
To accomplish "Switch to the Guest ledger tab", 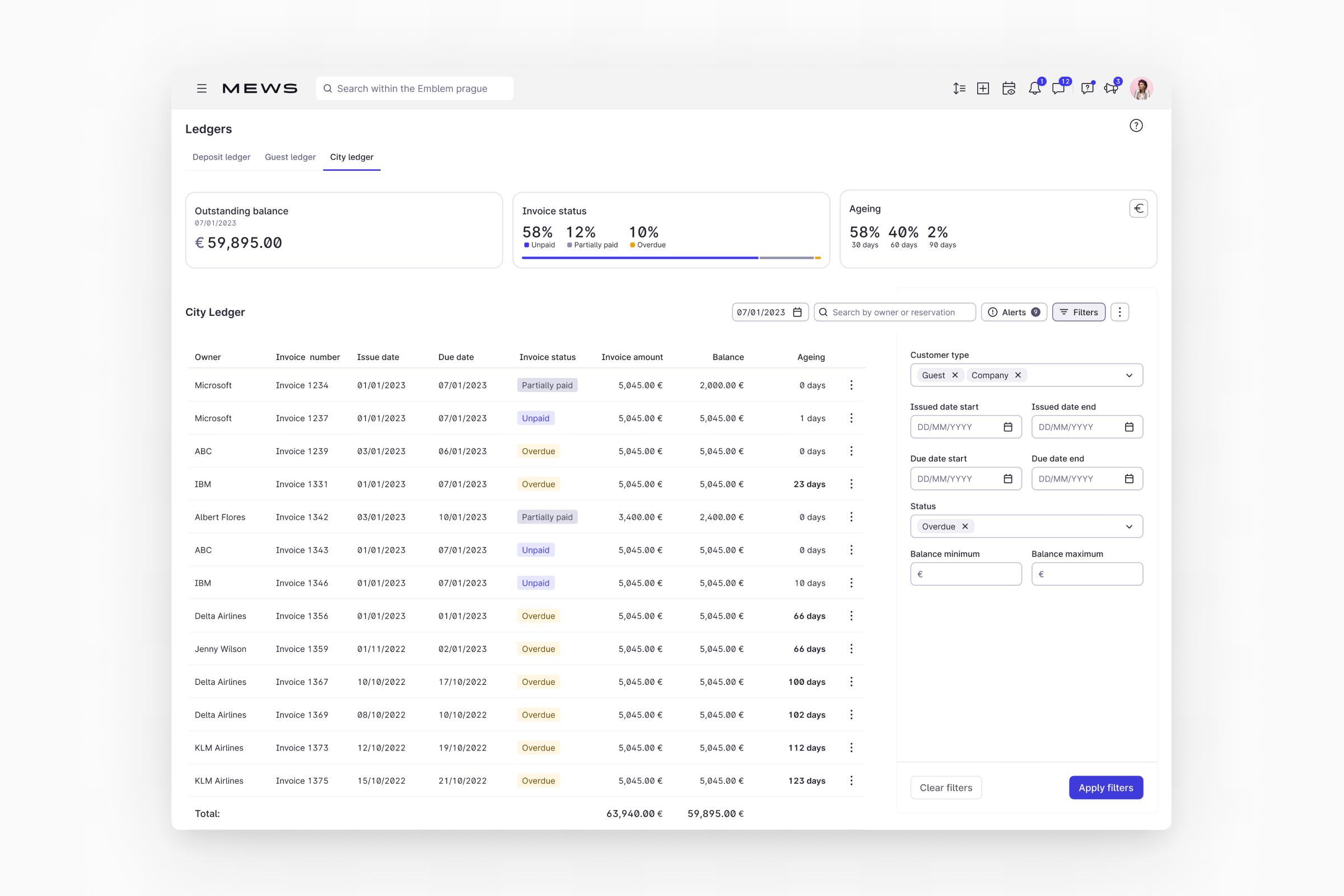I will click(x=290, y=157).
